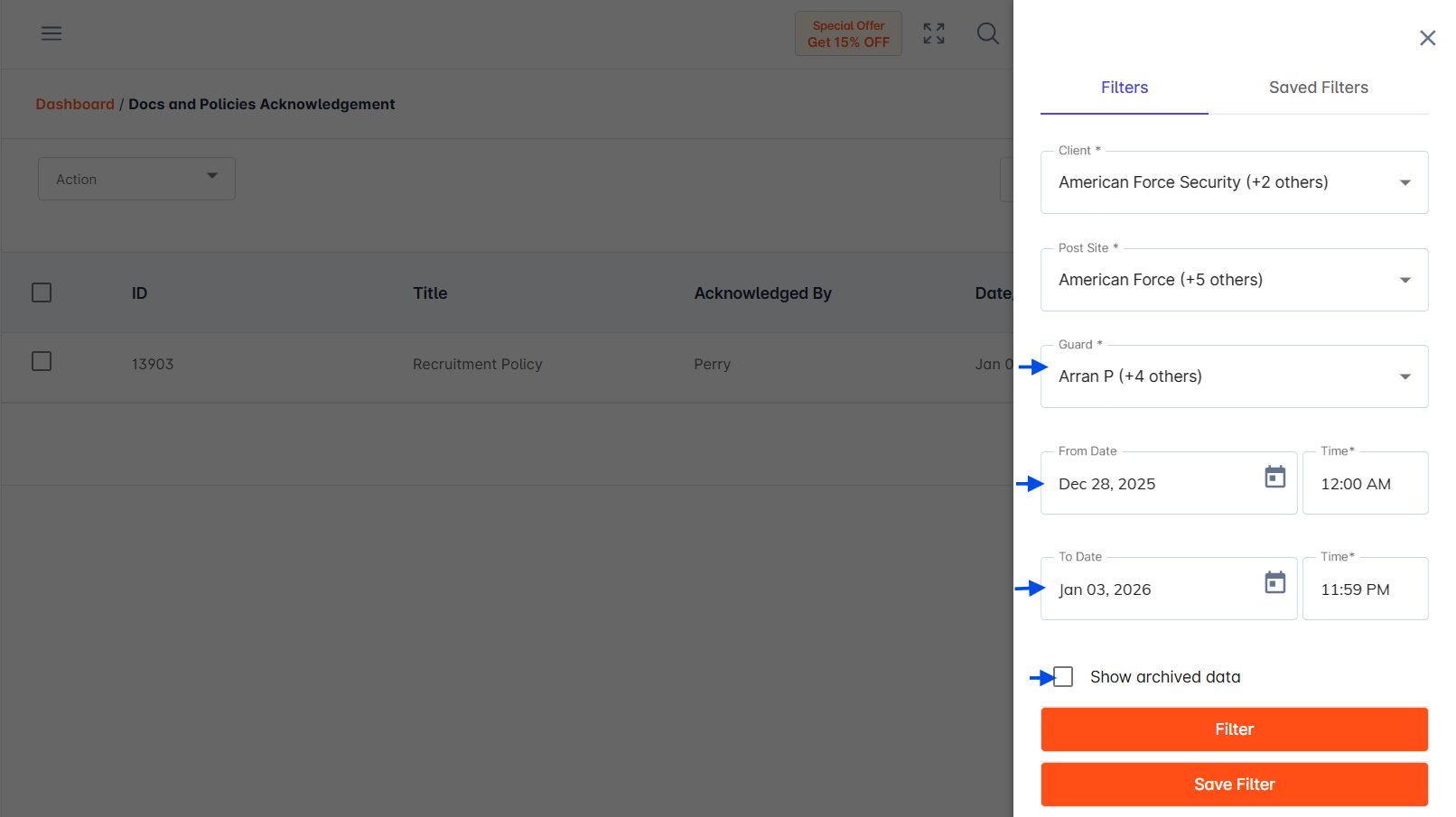This screenshot has width=1456, height=817.
Task: Expand the Post Site dropdown
Action: (1234, 280)
